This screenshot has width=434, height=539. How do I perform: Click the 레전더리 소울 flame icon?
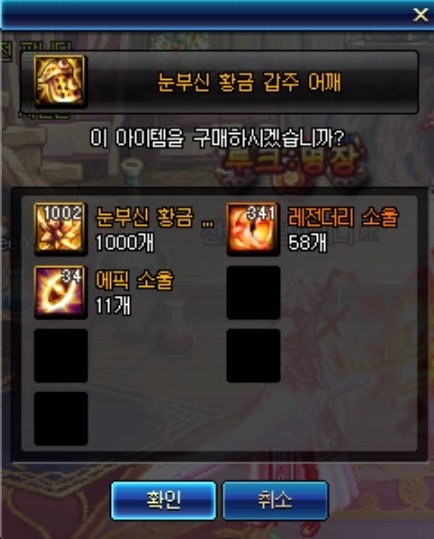coord(253,229)
